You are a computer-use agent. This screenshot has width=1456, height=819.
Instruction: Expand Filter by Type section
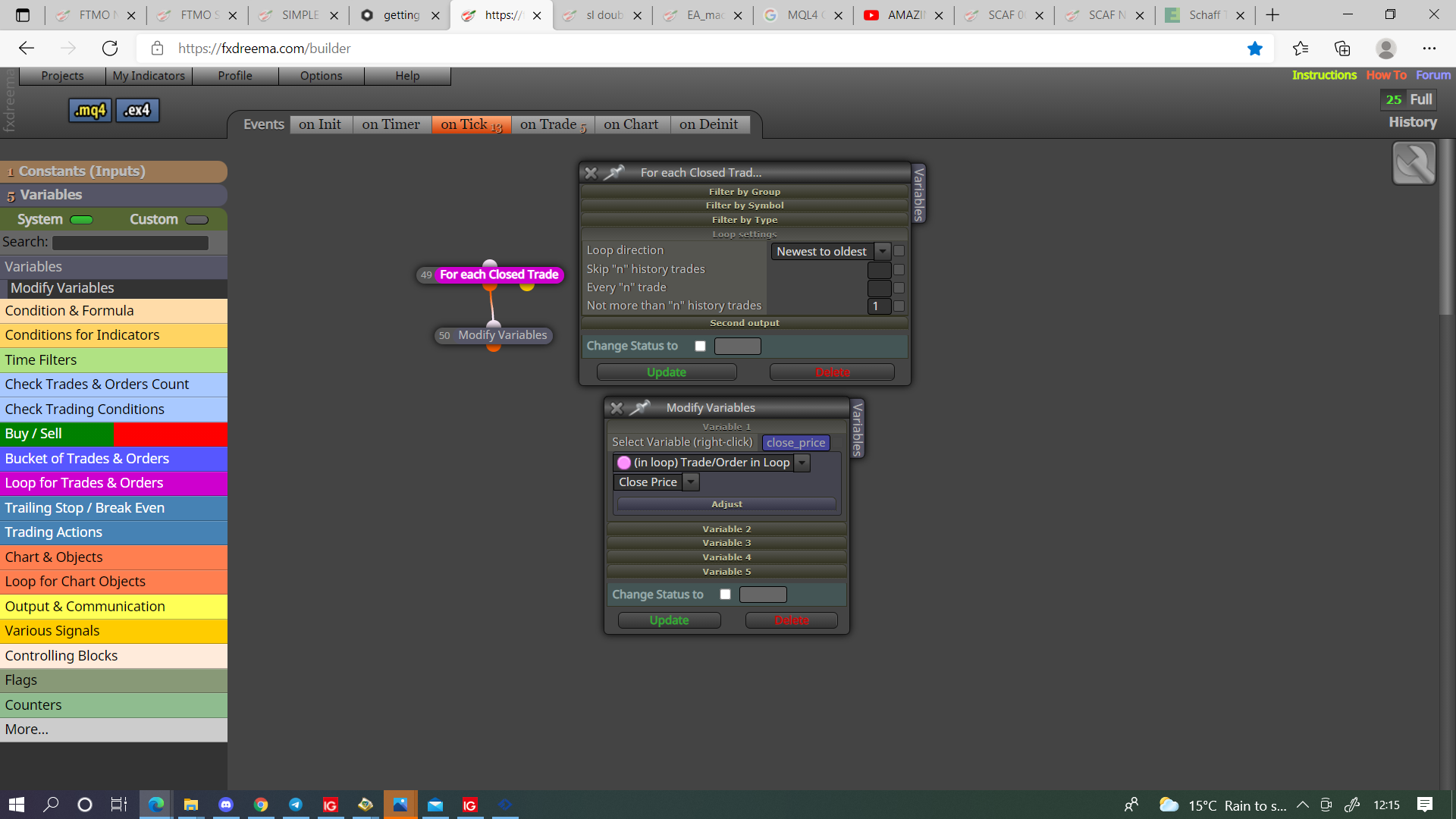click(x=745, y=220)
